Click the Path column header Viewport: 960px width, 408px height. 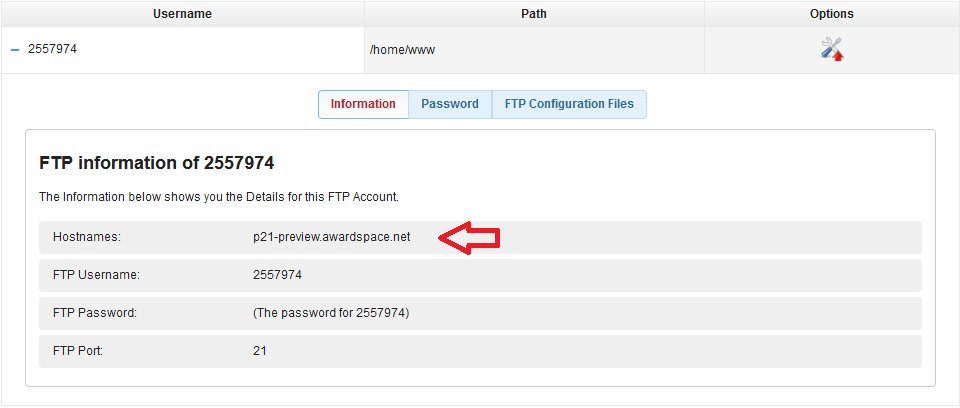click(x=534, y=14)
